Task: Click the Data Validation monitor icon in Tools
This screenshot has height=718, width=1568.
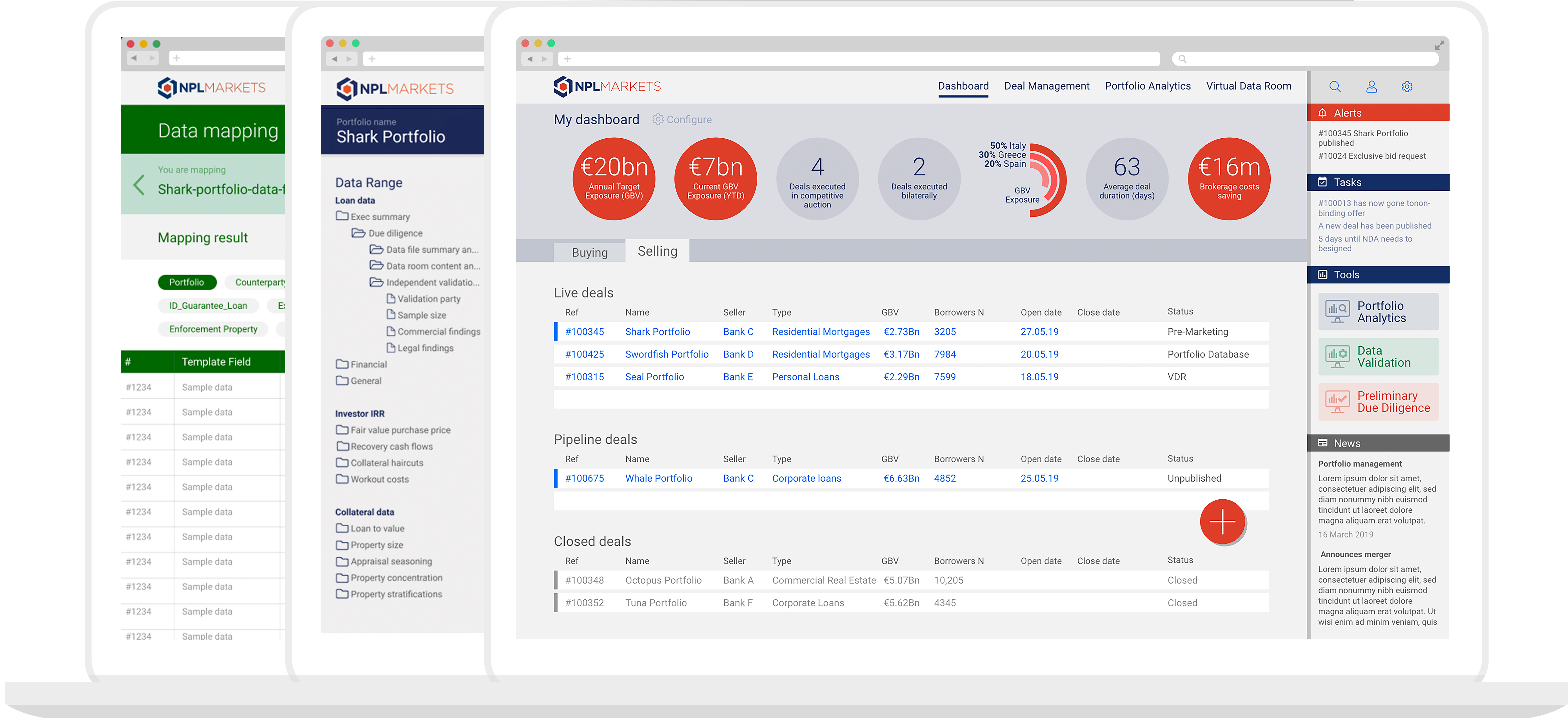Action: (x=1337, y=357)
